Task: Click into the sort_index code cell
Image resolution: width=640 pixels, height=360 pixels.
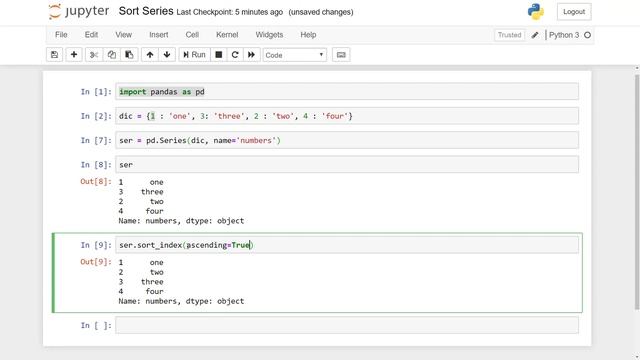Action: click(x=347, y=245)
